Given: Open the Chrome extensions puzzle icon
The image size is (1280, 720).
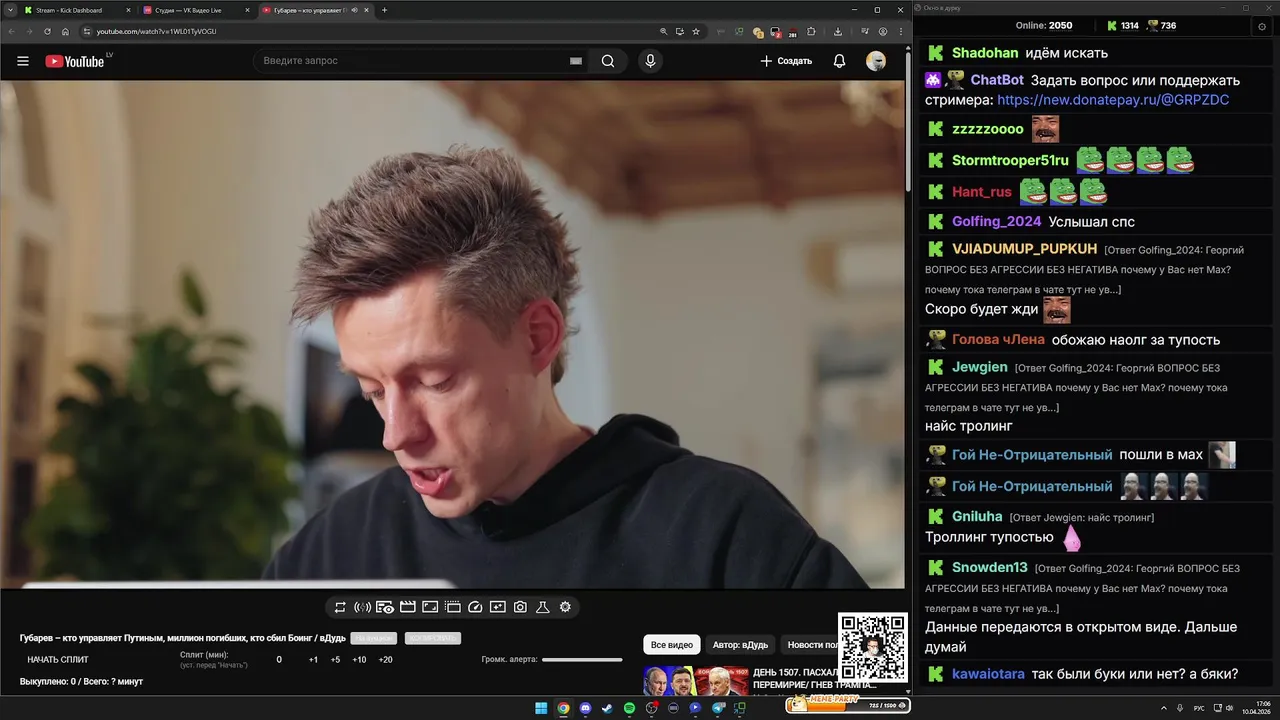Looking at the screenshot, I should pyautogui.click(x=811, y=31).
